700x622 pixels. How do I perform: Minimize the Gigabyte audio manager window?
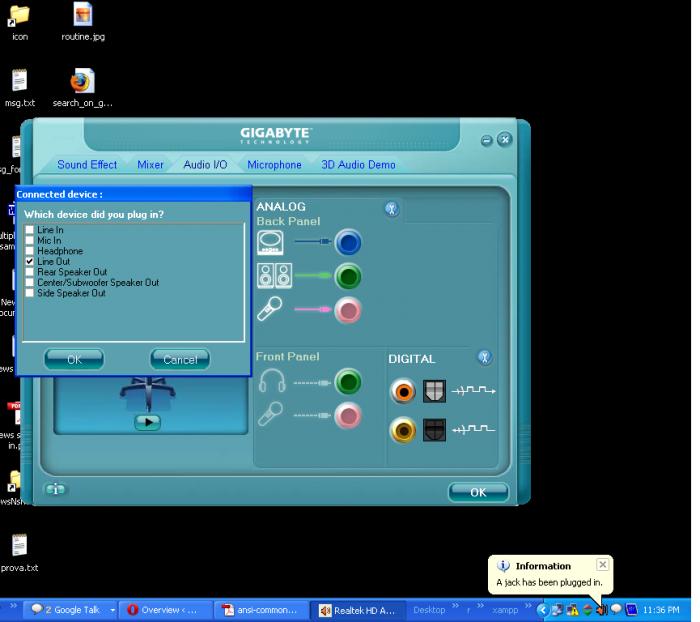coord(486,140)
